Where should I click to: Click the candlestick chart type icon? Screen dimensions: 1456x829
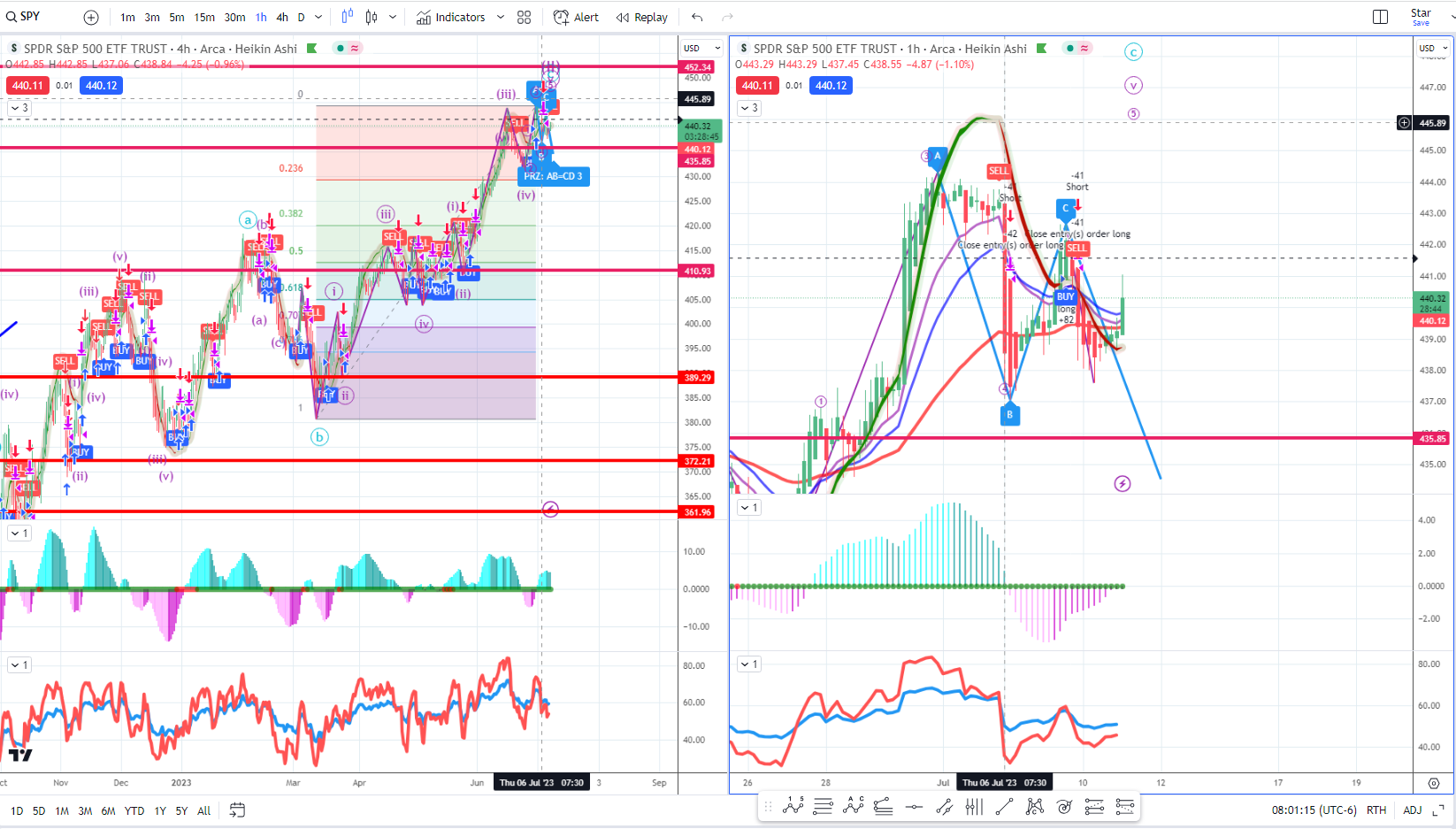coord(372,17)
